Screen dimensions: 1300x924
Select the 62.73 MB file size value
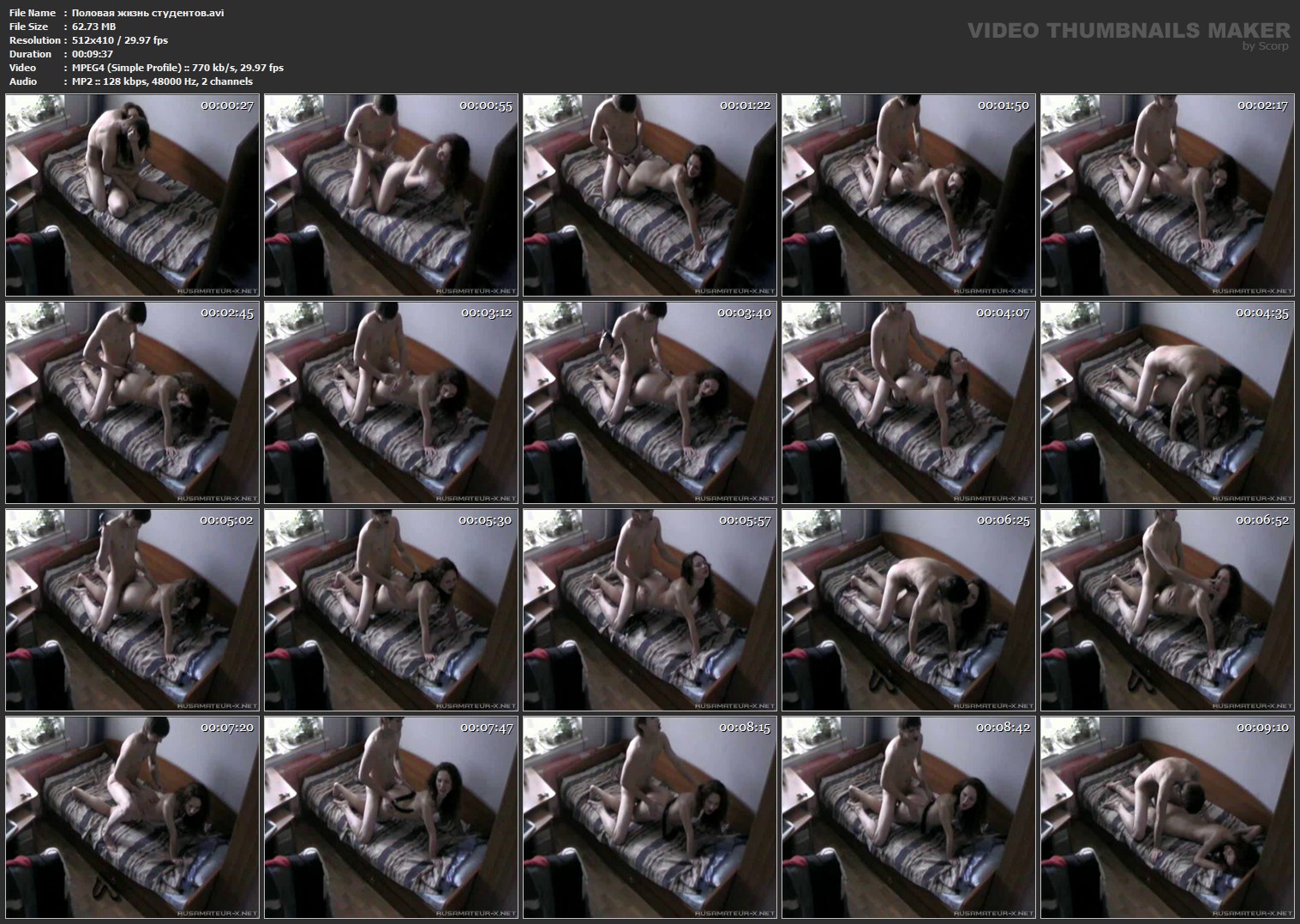93,27
